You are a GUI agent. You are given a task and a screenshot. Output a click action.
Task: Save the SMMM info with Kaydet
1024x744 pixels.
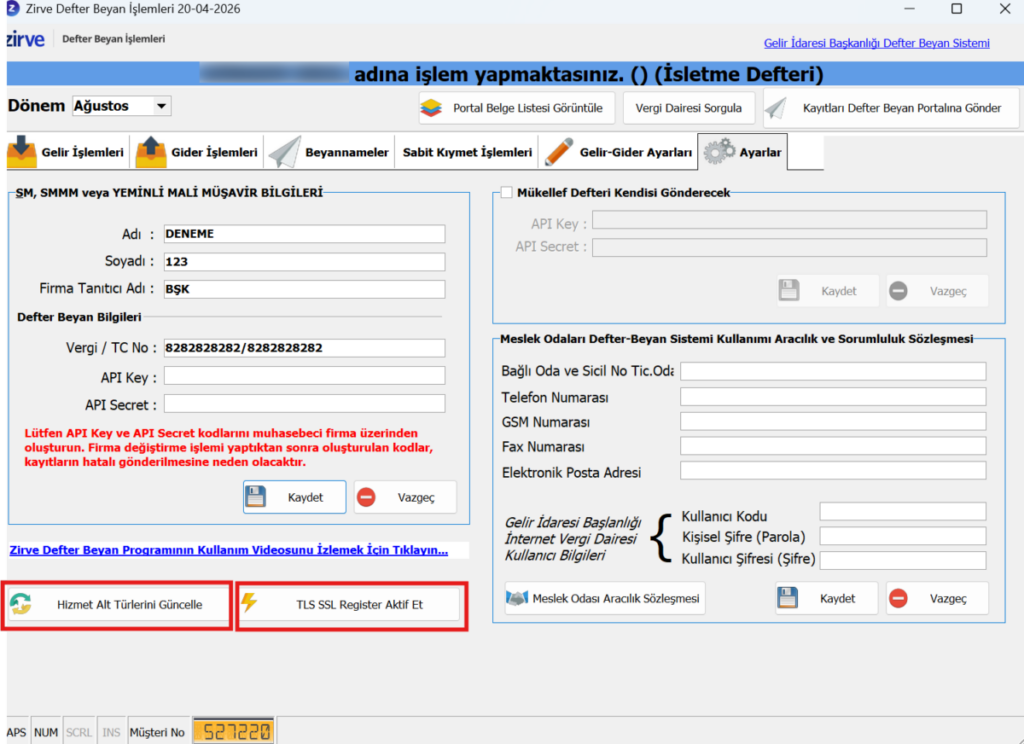point(295,497)
